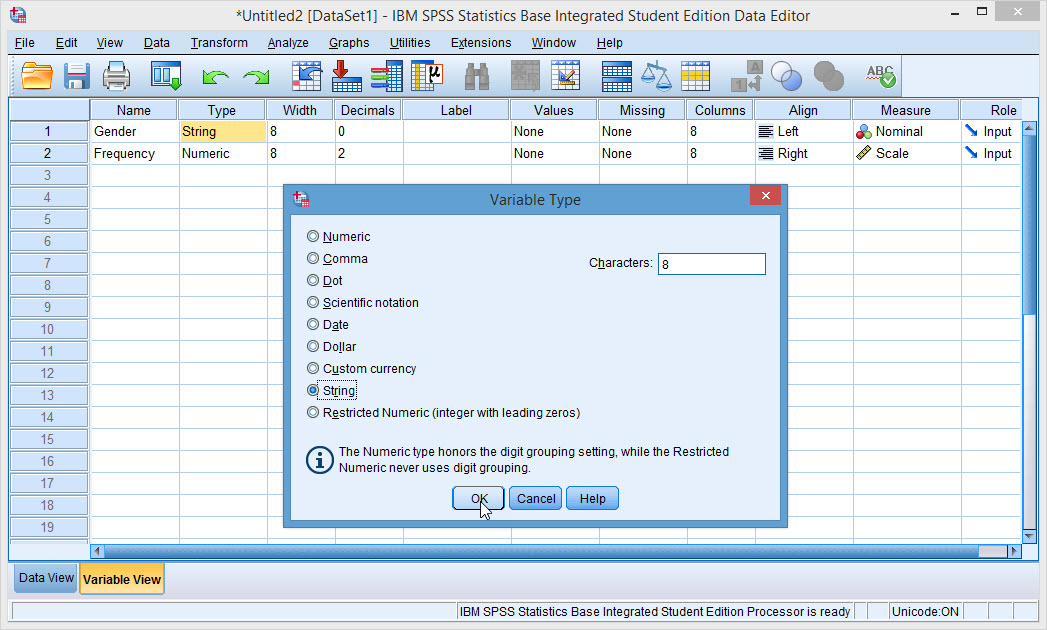Image resolution: width=1047 pixels, height=630 pixels.
Task: Select row header 1
Action: 49,132
